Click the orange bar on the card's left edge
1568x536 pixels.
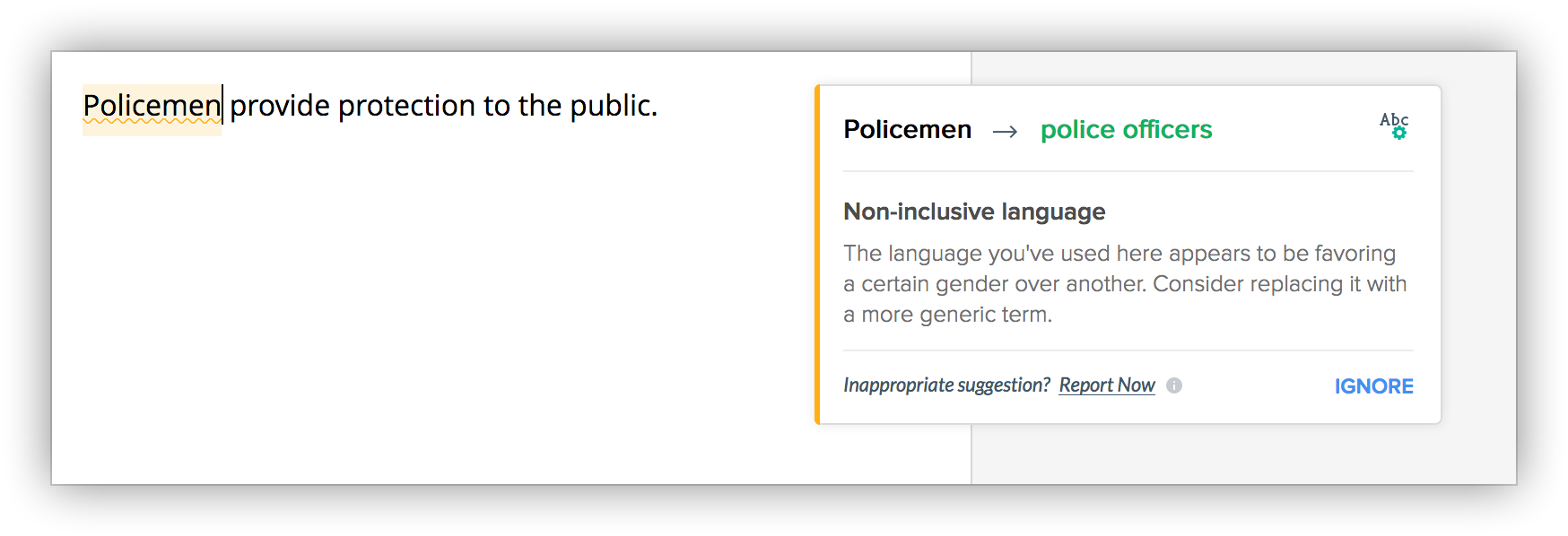[817, 255]
